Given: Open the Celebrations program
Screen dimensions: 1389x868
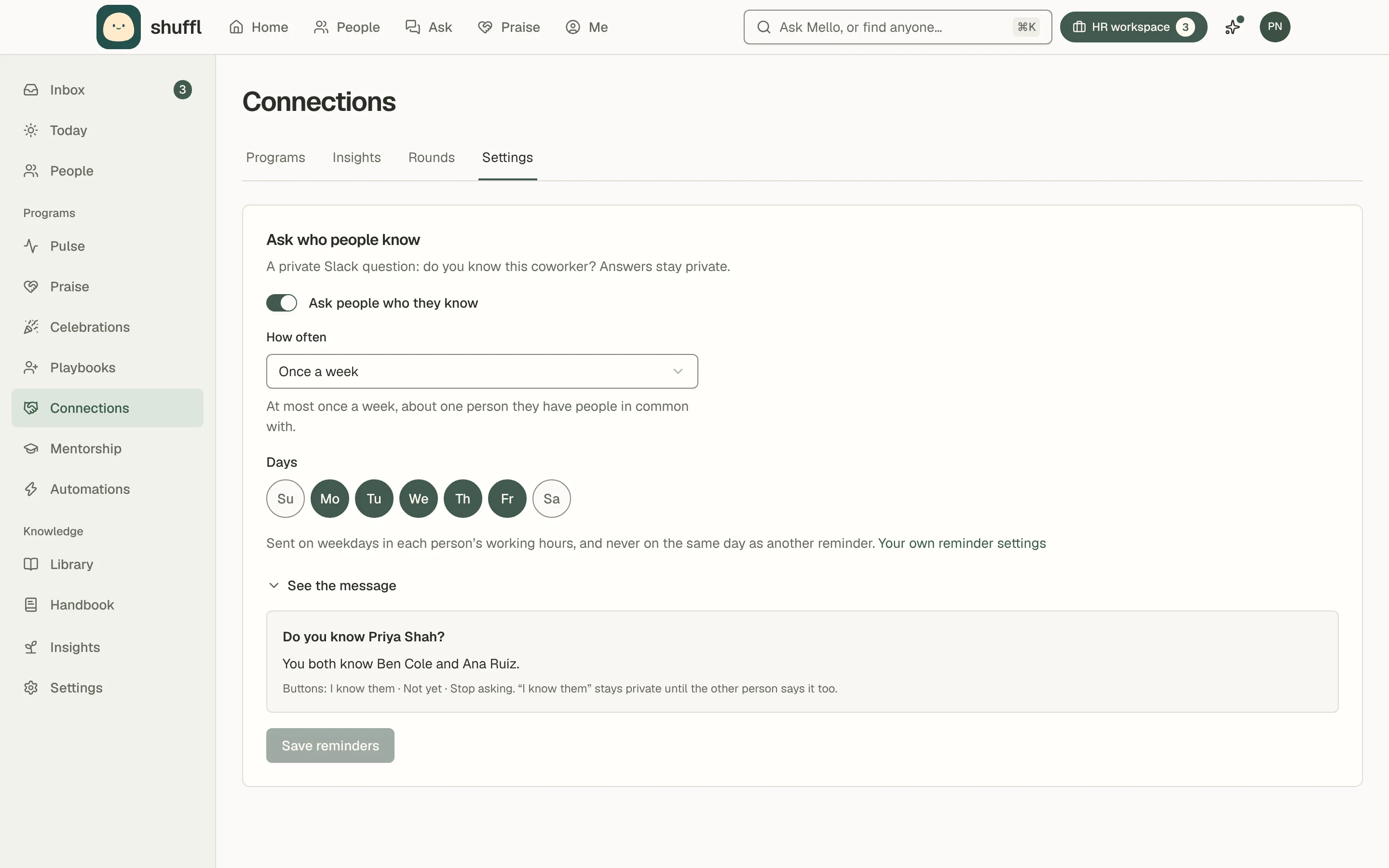Looking at the screenshot, I should (x=108, y=326).
